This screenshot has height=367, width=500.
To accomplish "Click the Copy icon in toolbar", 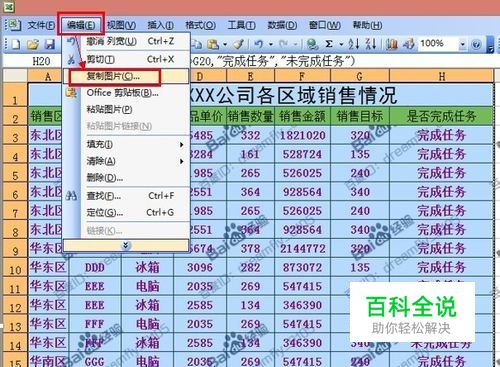I will (x=197, y=44).
